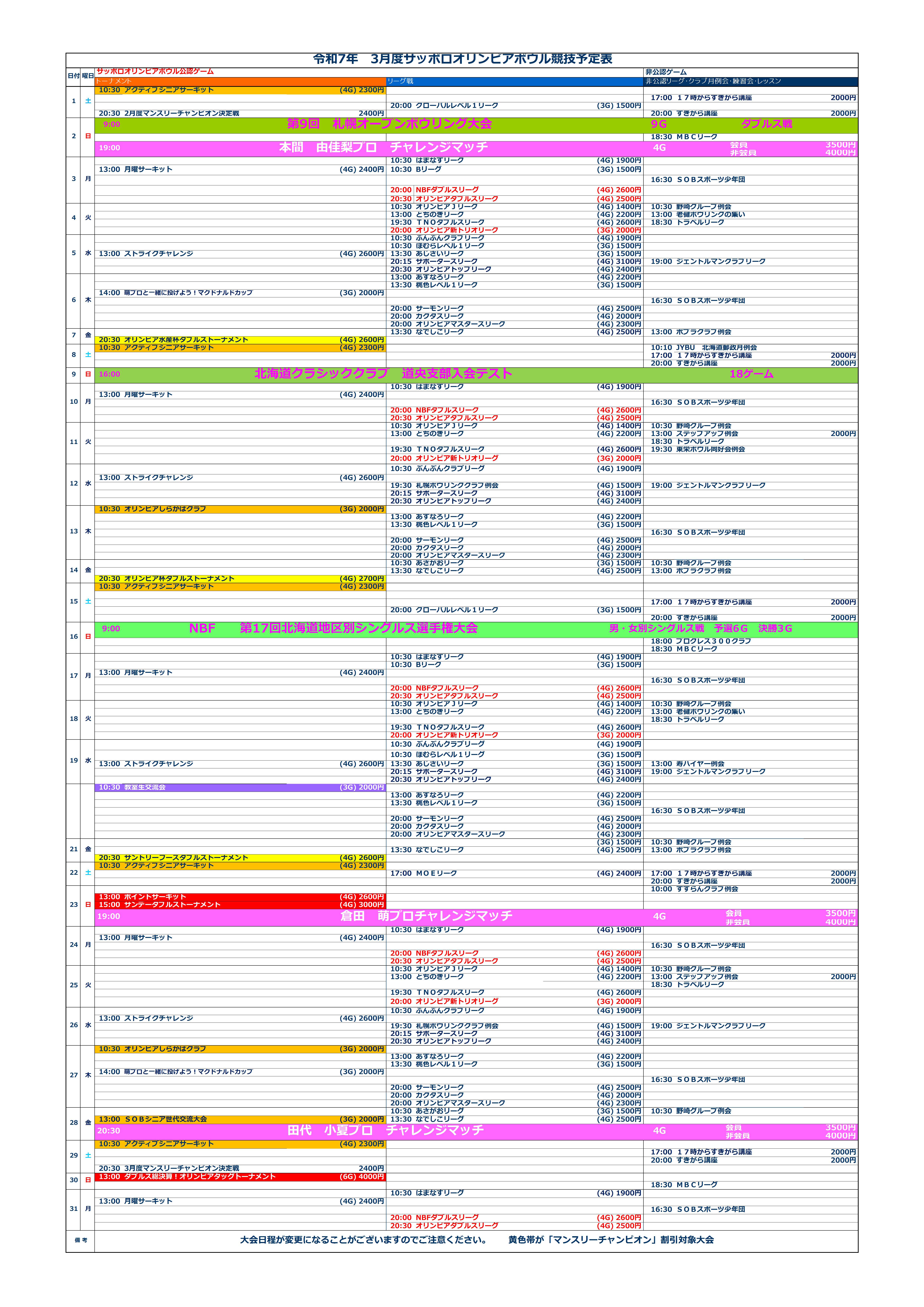Select "ＳＯＢシニア世代交流大会" entry
This screenshot has width=924, height=1307.
pos(166,1119)
